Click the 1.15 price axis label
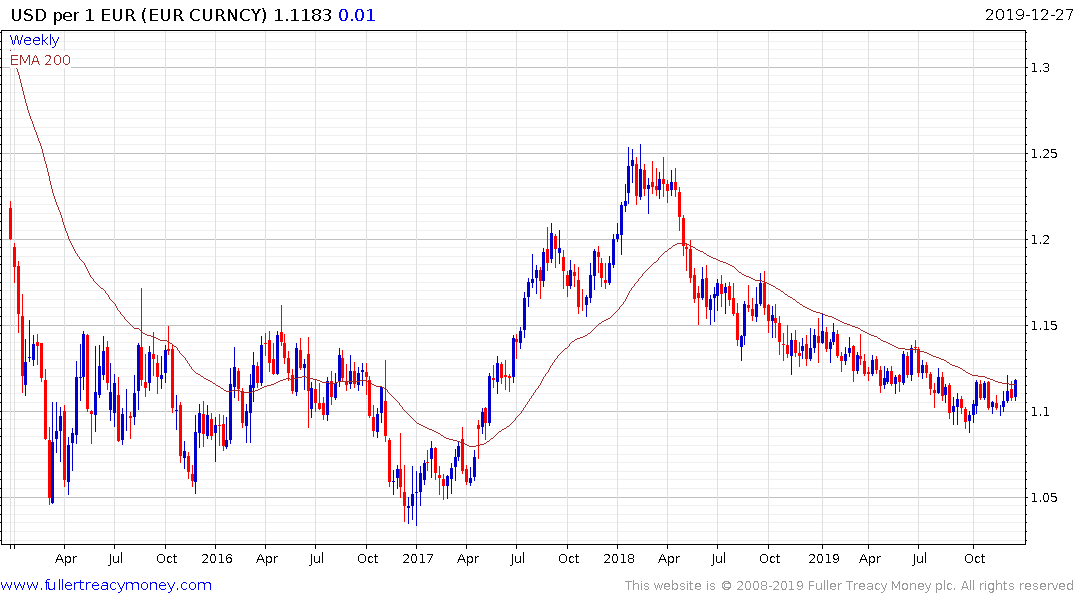The height and width of the screenshot is (600, 1075). [1043, 325]
